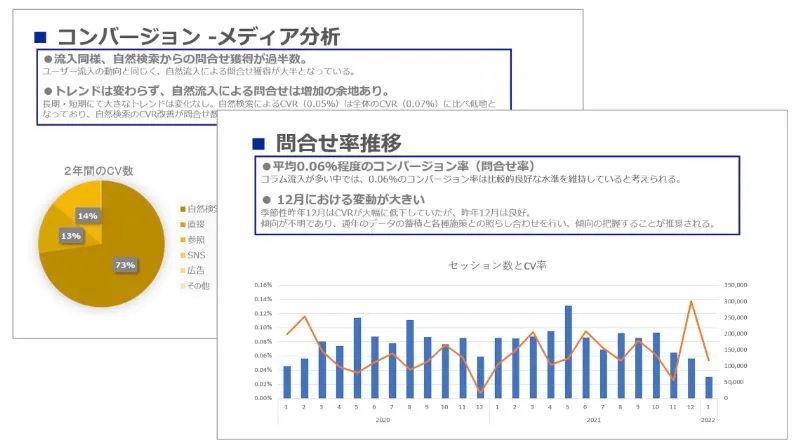
Task: Click the pie chart title 2年間のCV数
Action: tap(98, 171)
